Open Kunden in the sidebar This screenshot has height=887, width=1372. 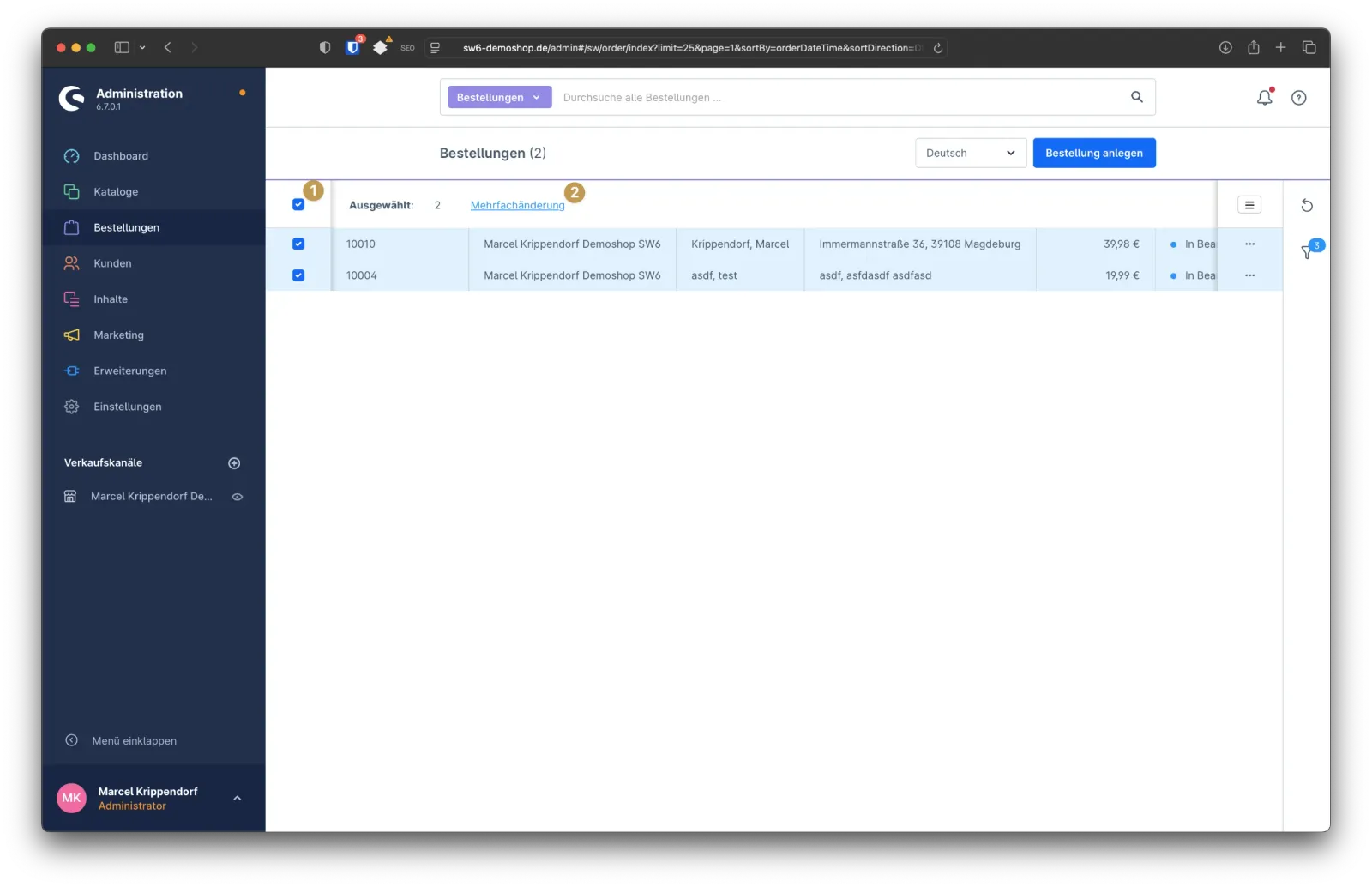tap(112, 263)
